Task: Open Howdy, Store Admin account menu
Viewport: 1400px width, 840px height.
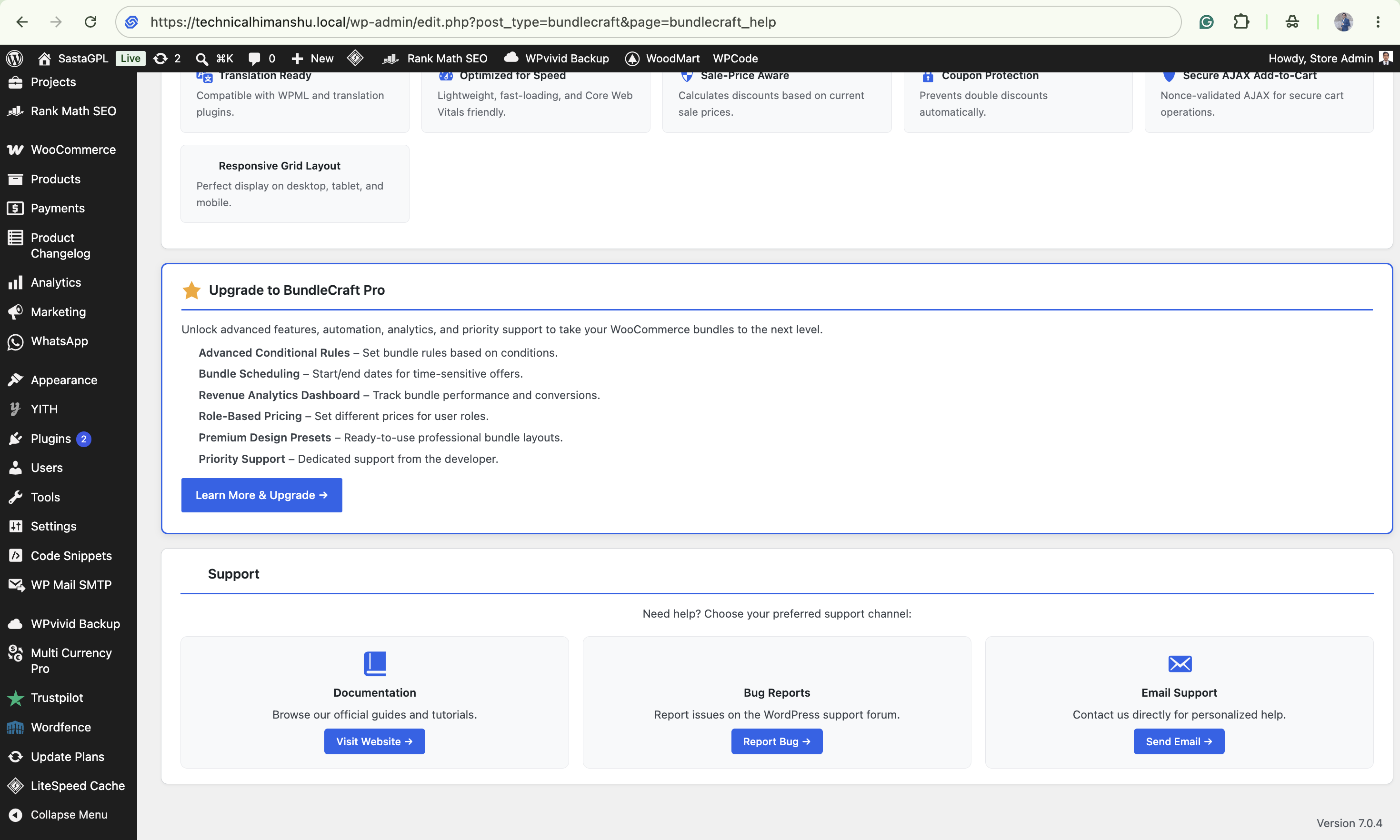Action: coord(1330,58)
